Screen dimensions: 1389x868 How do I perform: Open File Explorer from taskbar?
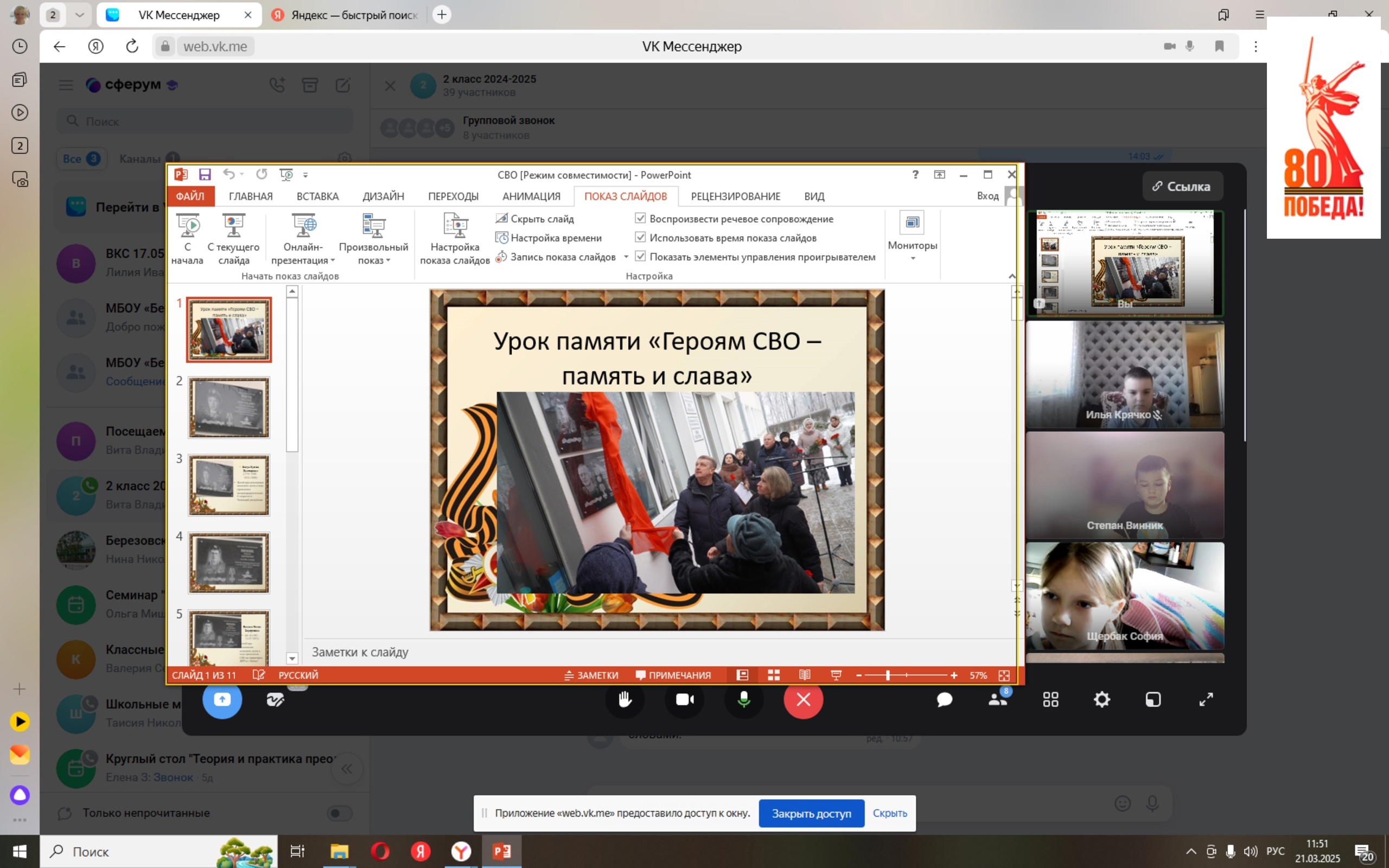tap(339, 851)
